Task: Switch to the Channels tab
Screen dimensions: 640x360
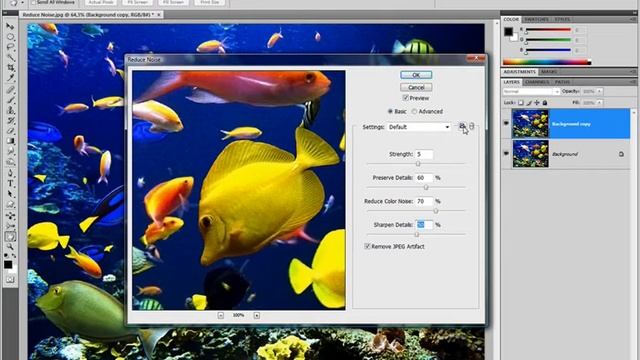Action: click(x=537, y=82)
